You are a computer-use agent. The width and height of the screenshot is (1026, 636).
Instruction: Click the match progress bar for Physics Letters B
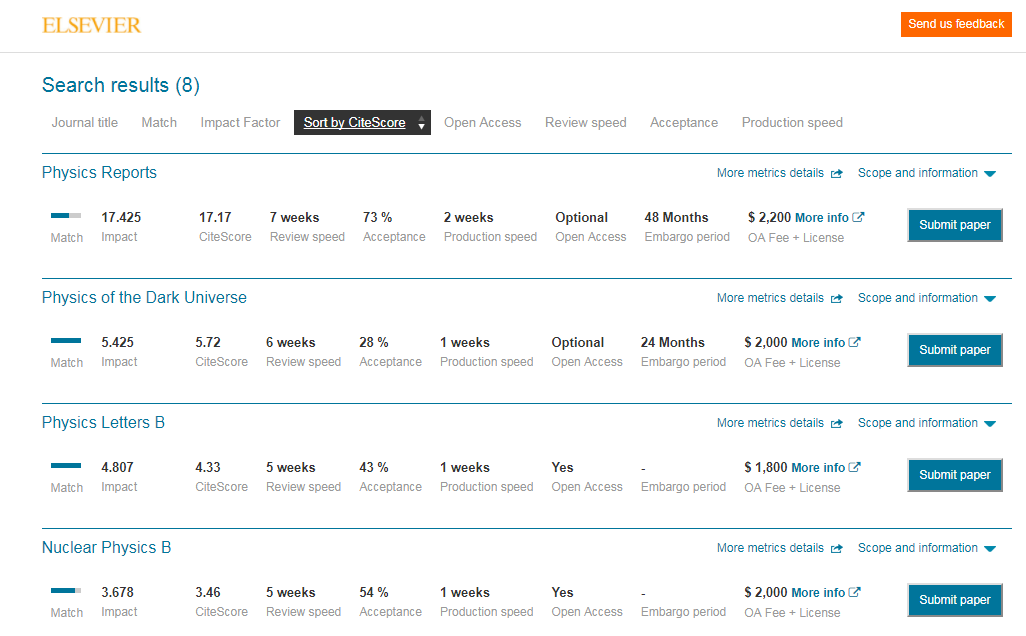click(x=66, y=465)
